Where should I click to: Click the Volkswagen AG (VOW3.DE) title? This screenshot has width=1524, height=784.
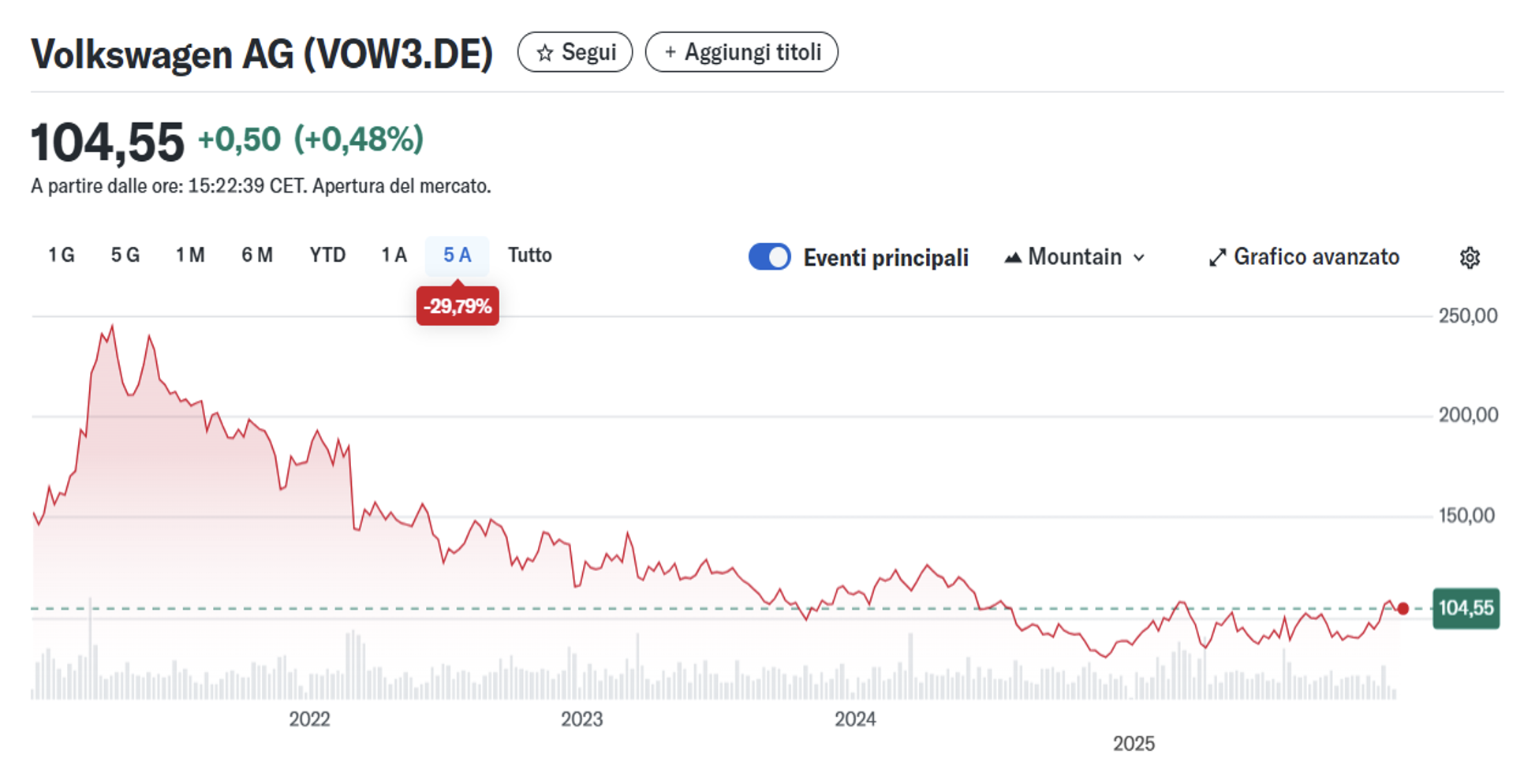coord(262,54)
